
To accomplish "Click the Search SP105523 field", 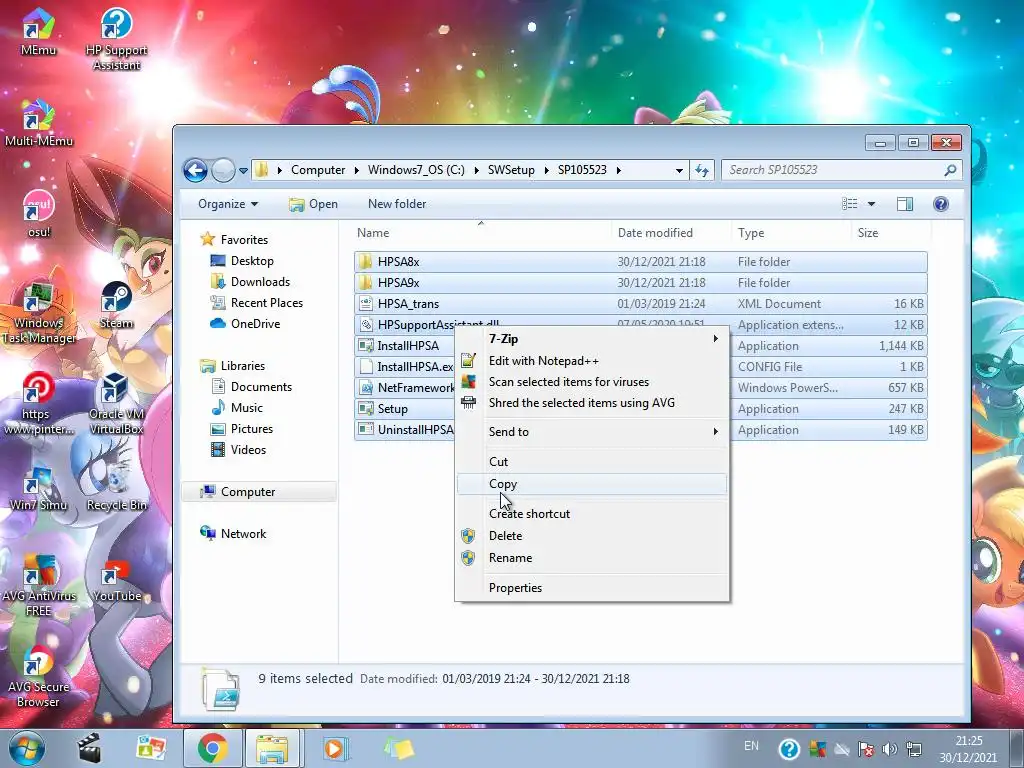I will click(x=842, y=170).
